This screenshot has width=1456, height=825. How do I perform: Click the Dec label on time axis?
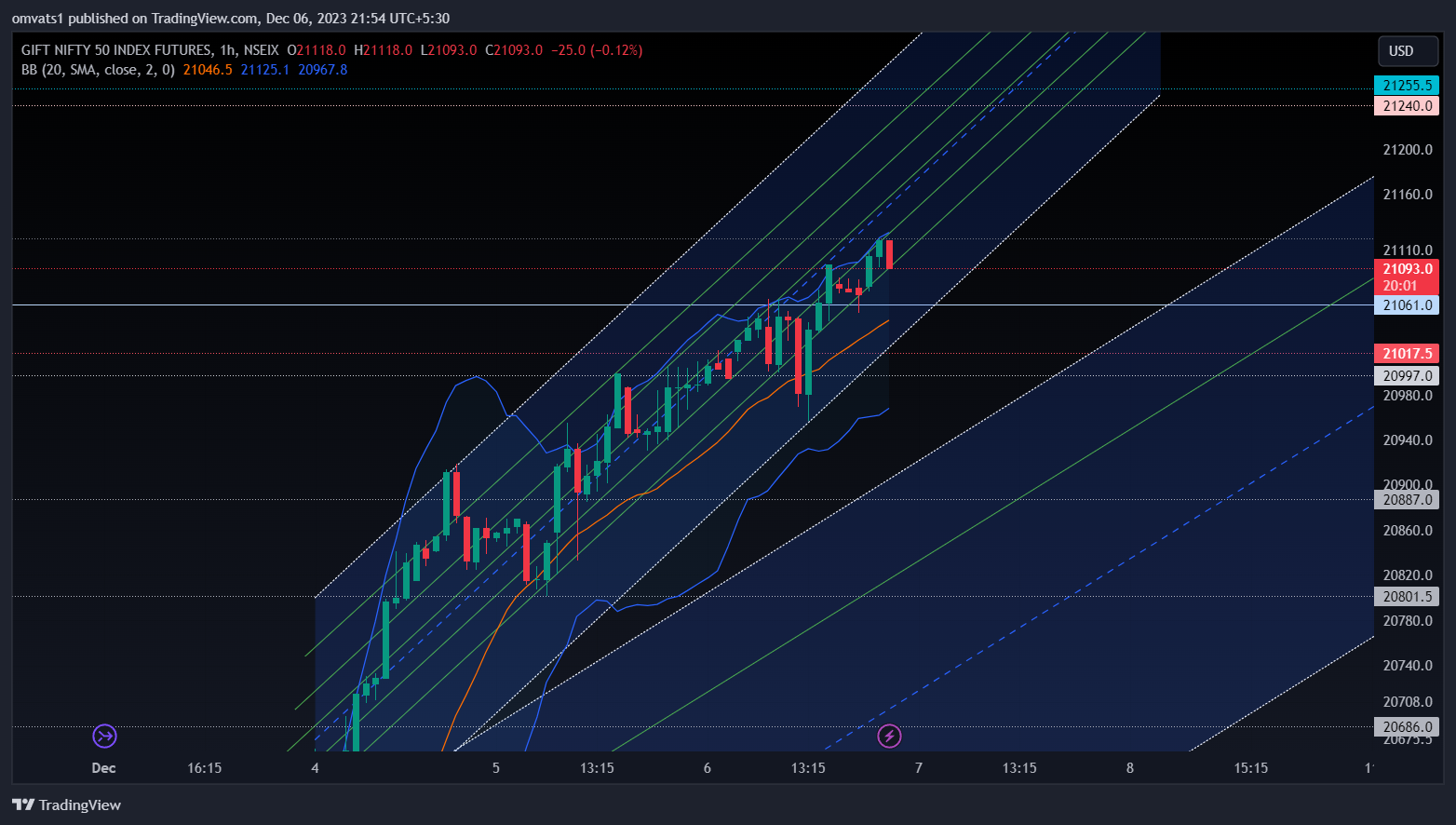coord(103,768)
